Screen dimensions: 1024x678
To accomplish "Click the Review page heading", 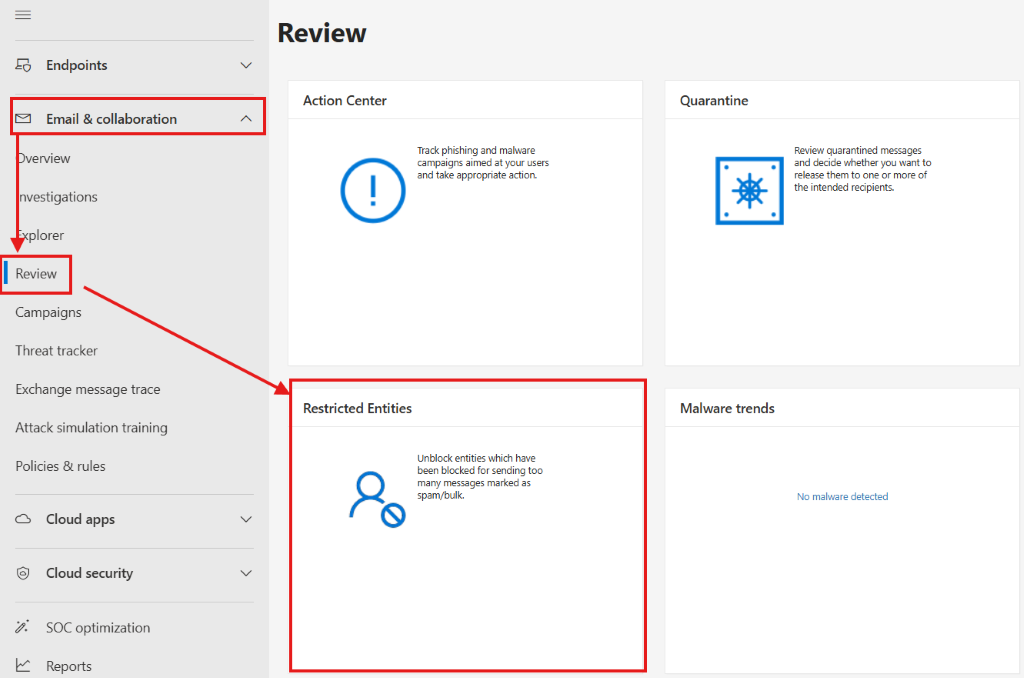I will [322, 33].
